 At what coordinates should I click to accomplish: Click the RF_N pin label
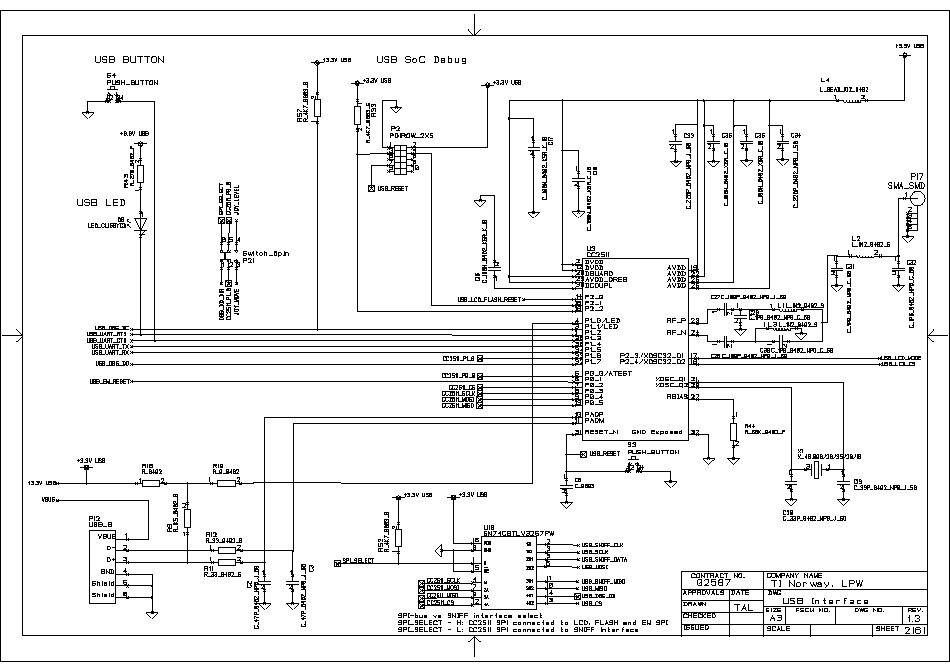(x=676, y=332)
